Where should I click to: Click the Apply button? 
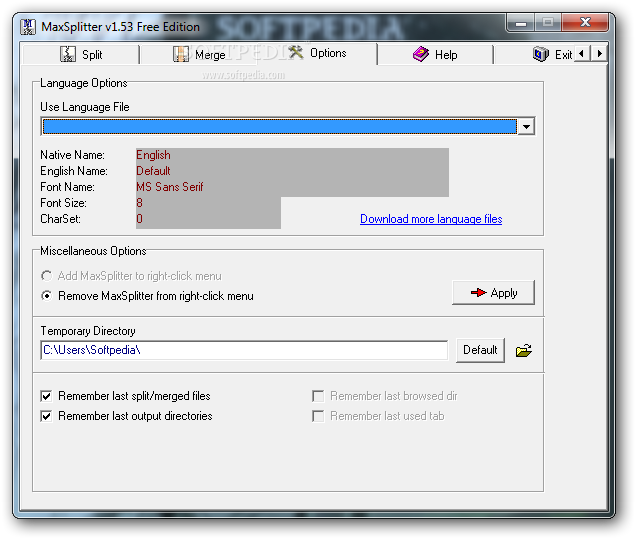click(493, 292)
